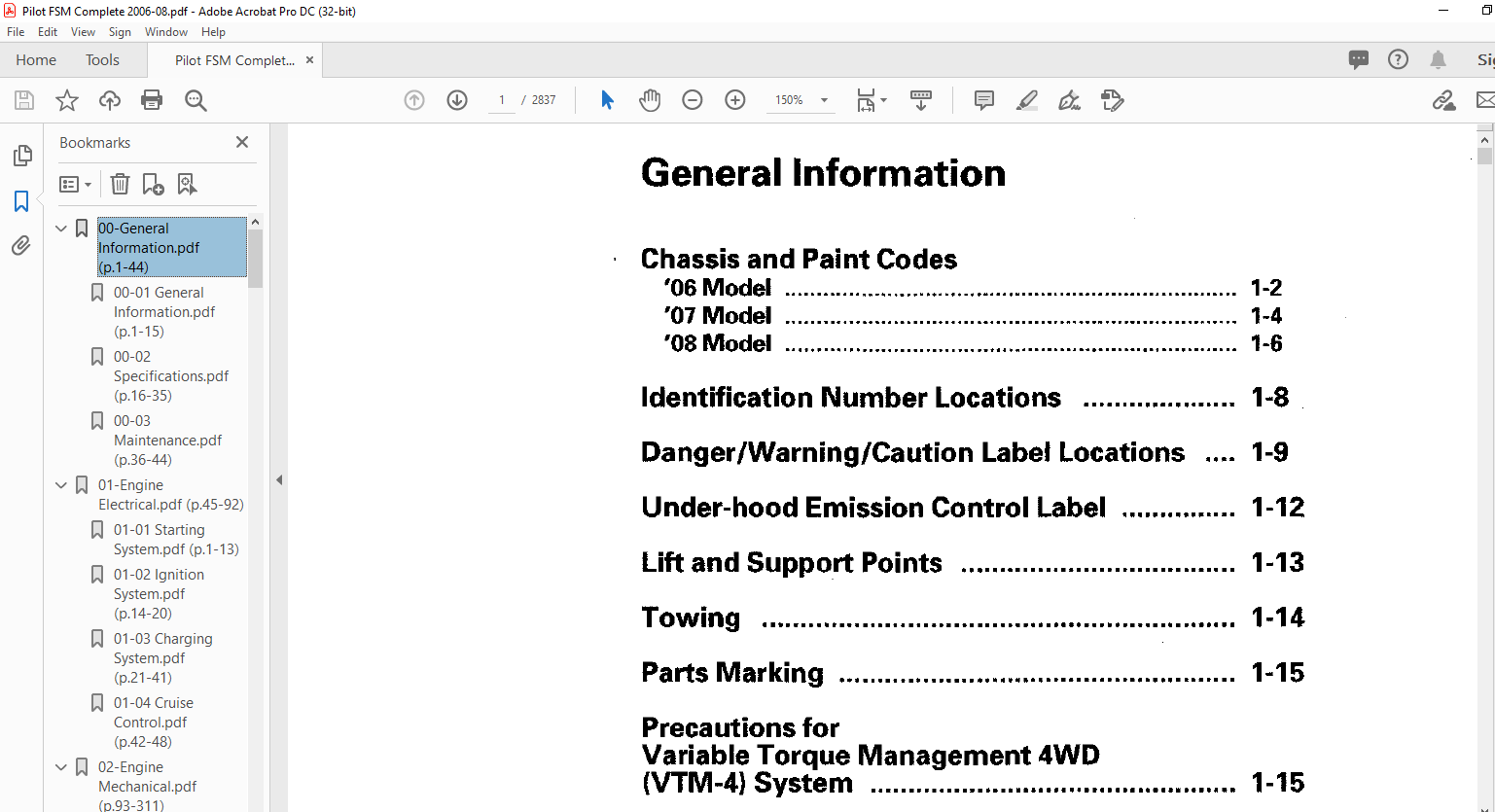This screenshot has height=812, width=1495.
Task: Close the Bookmarks panel
Action: (x=242, y=142)
